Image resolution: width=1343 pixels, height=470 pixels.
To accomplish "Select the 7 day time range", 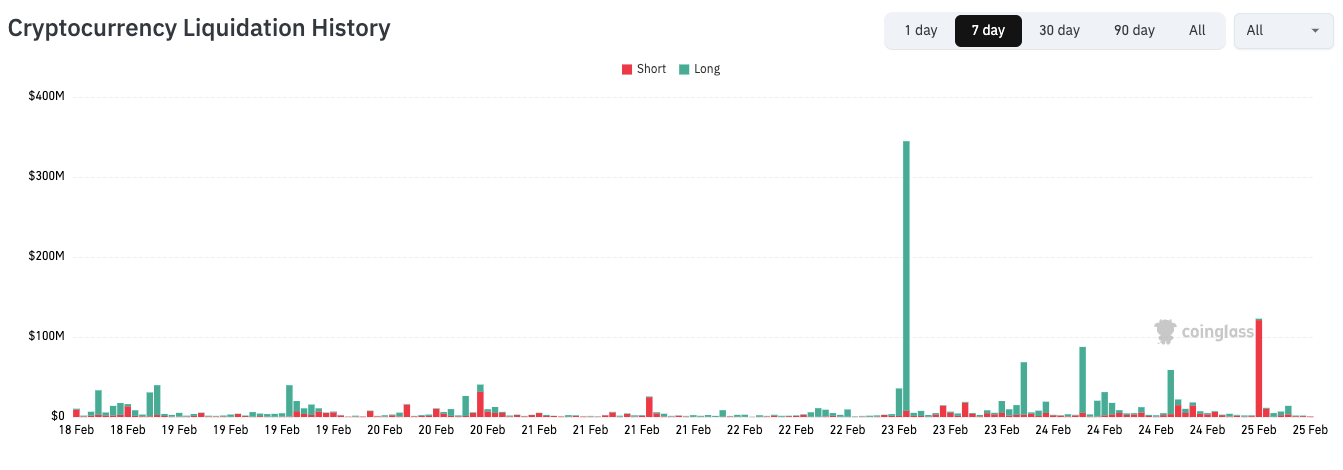I will pos(987,30).
